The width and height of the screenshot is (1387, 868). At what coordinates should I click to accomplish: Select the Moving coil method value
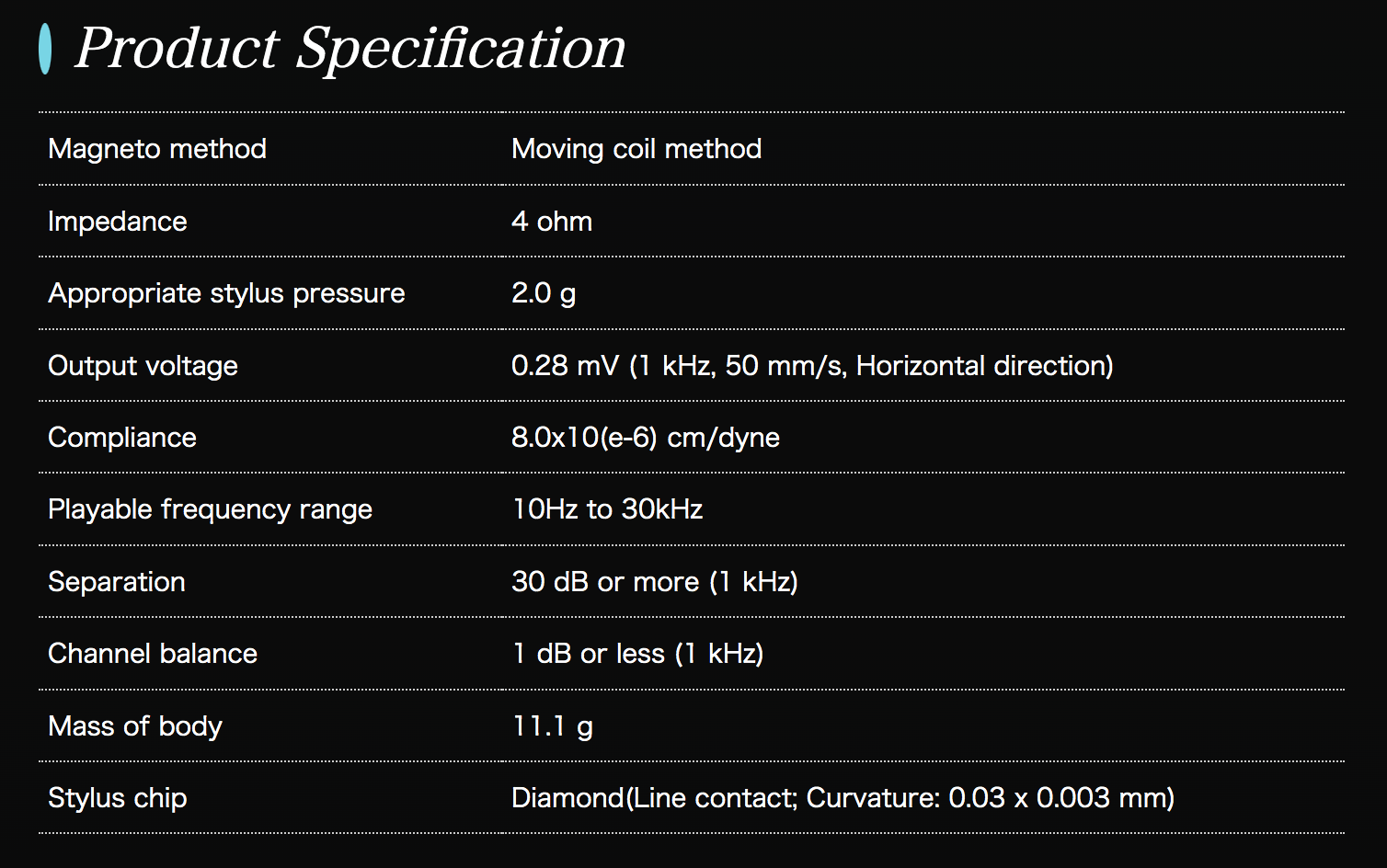click(x=636, y=149)
